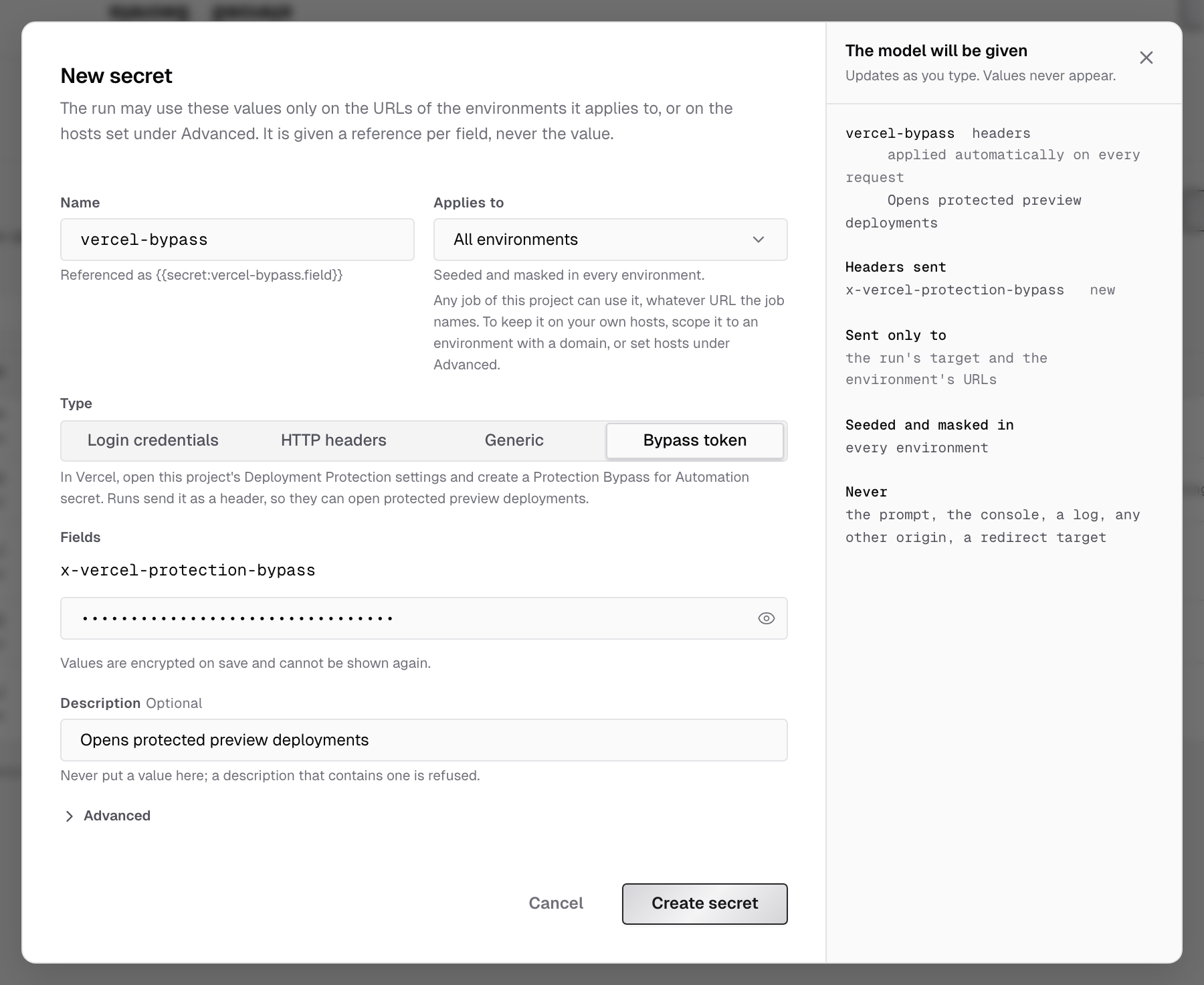Click Create secret button
This screenshot has height=985, width=1204.
tap(704, 903)
